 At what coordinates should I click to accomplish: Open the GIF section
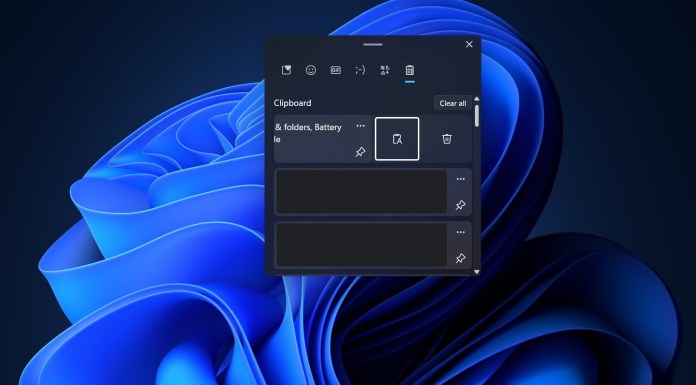click(x=336, y=70)
